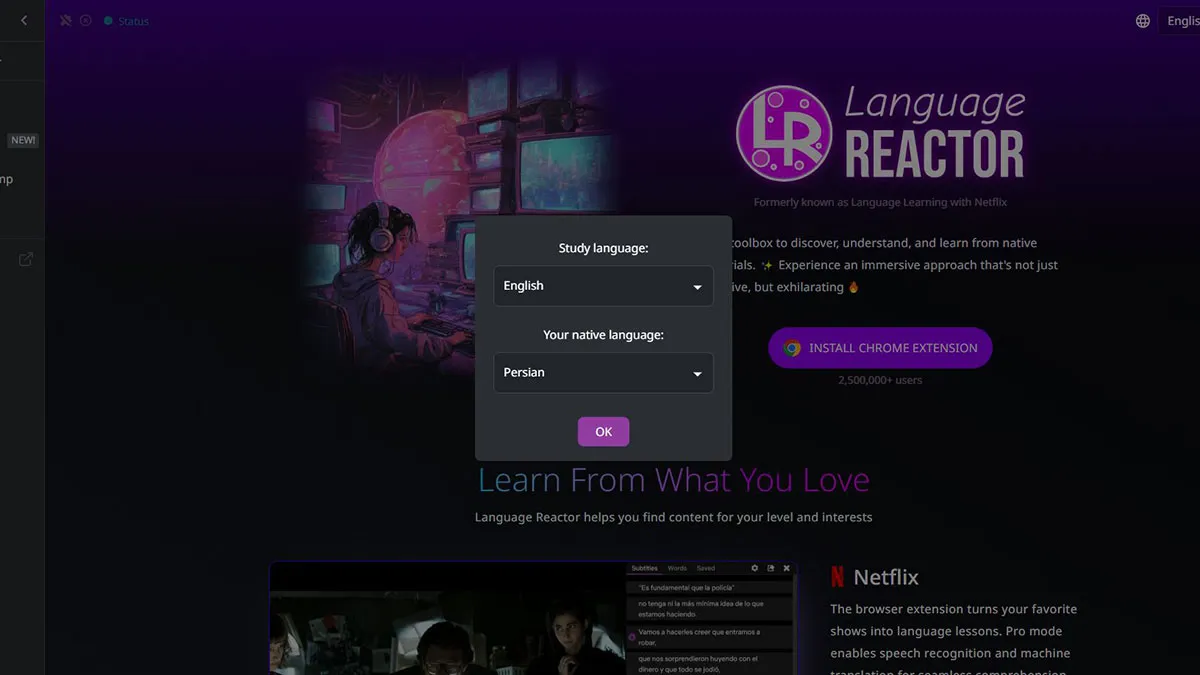Click the Netflix N logo icon
Image resolution: width=1200 pixels, height=675 pixels.
point(837,577)
